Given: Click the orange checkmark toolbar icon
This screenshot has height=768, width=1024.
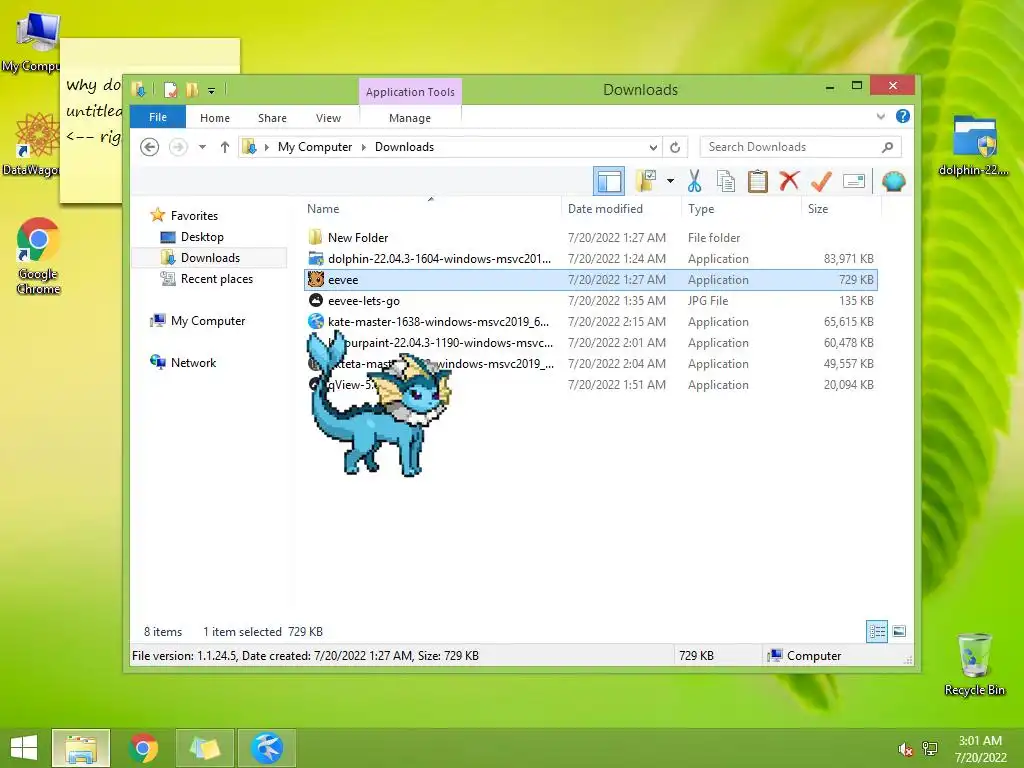Looking at the screenshot, I should coord(821,181).
